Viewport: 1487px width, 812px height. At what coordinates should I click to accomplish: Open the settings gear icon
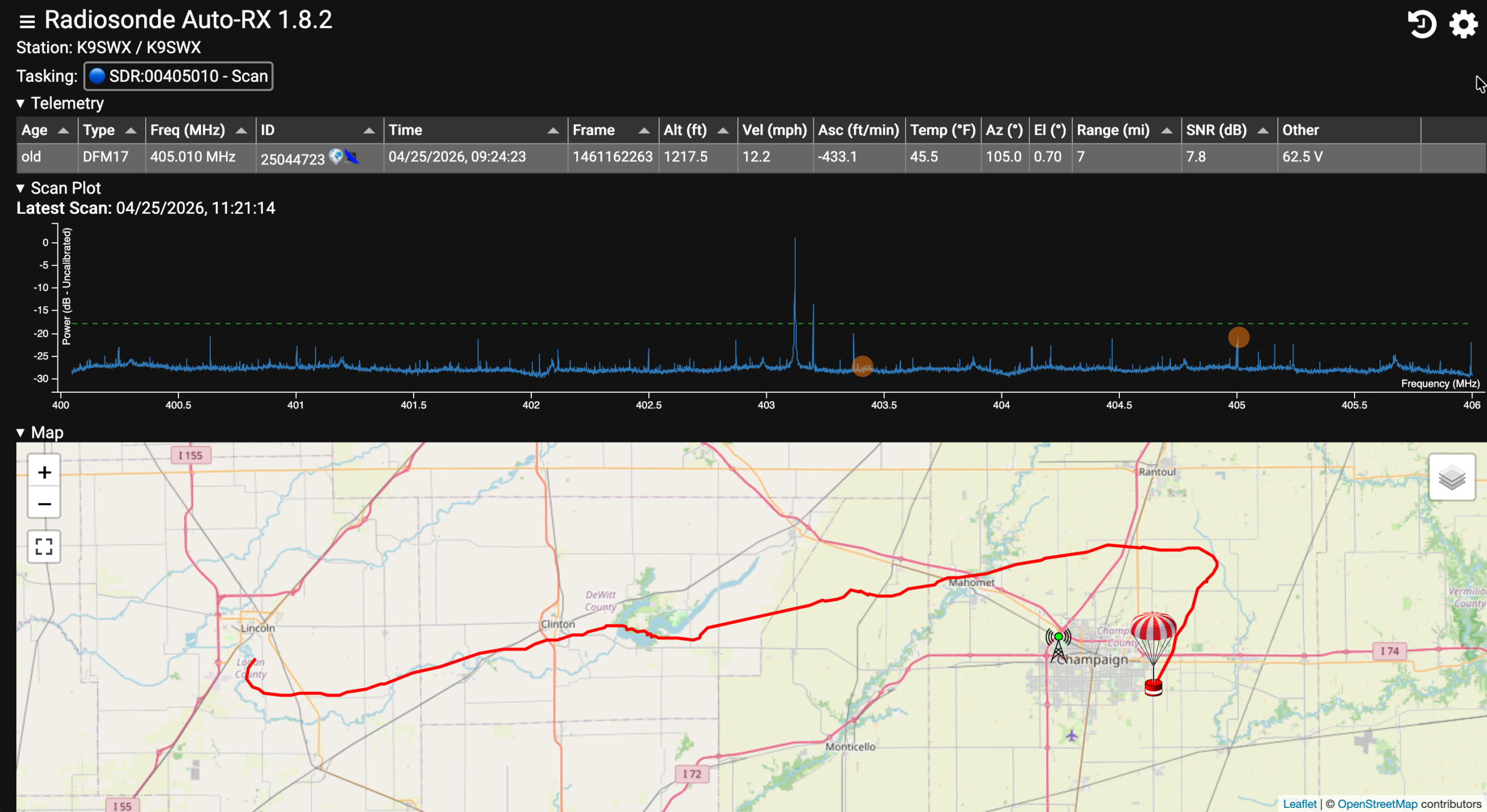[x=1463, y=24]
